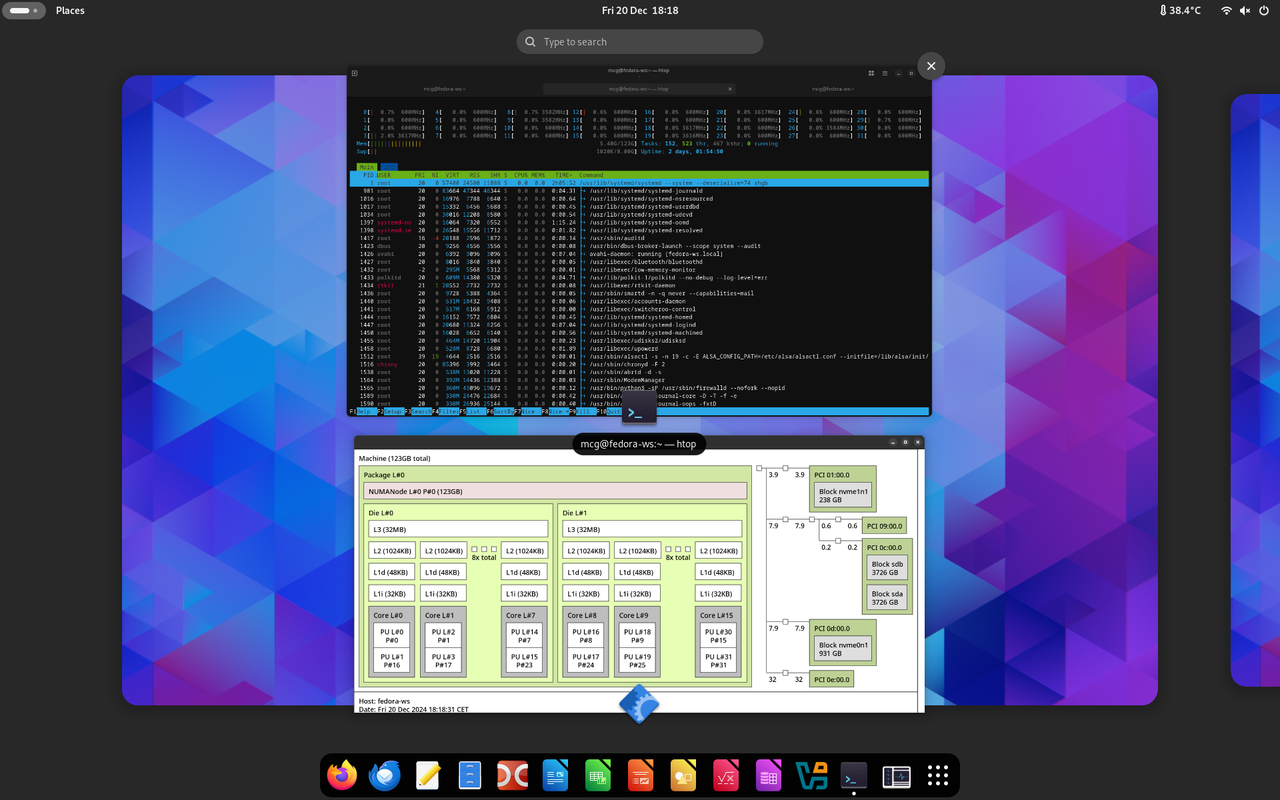Show all applications grid
Viewport: 1280px width, 800px height.
pyautogui.click(x=938, y=775)
